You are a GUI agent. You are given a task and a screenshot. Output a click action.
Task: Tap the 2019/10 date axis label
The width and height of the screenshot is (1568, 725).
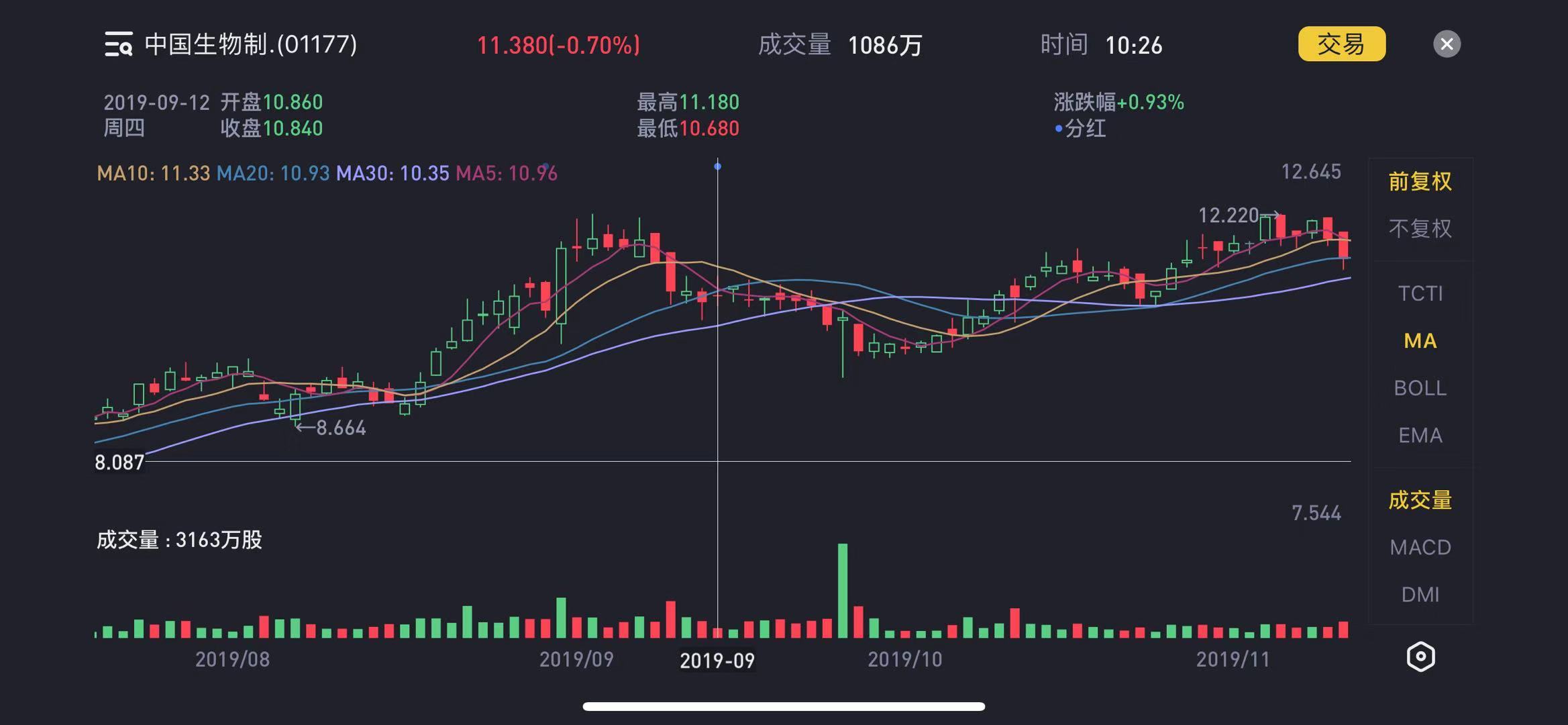905,659
